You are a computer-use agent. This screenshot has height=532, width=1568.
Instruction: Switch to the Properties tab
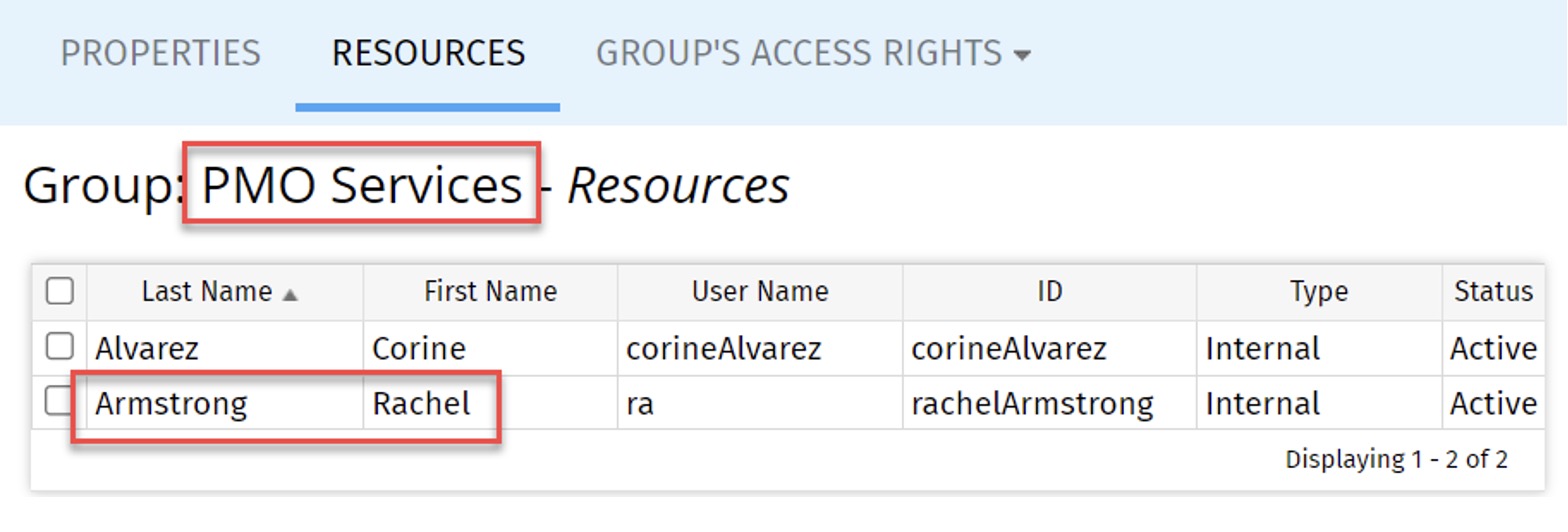coord(160,52)
